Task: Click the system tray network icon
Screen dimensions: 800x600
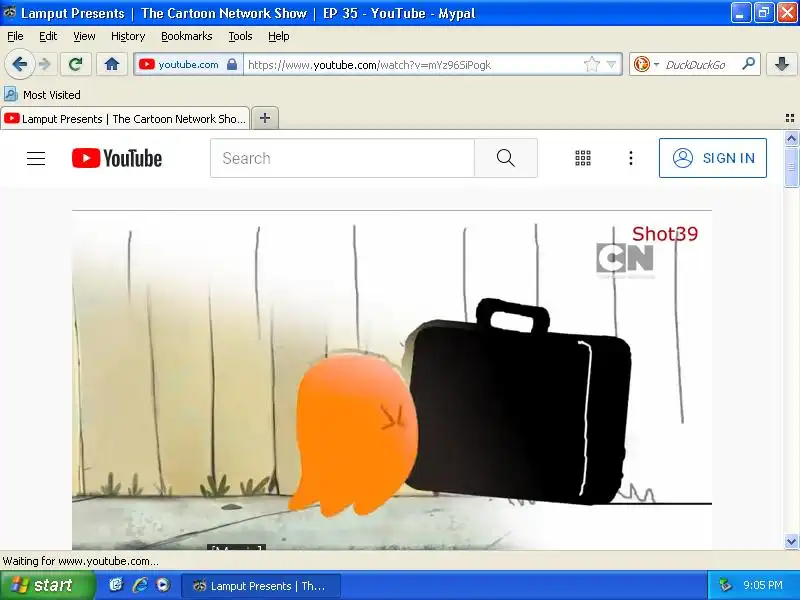Action: coord(725,585)
